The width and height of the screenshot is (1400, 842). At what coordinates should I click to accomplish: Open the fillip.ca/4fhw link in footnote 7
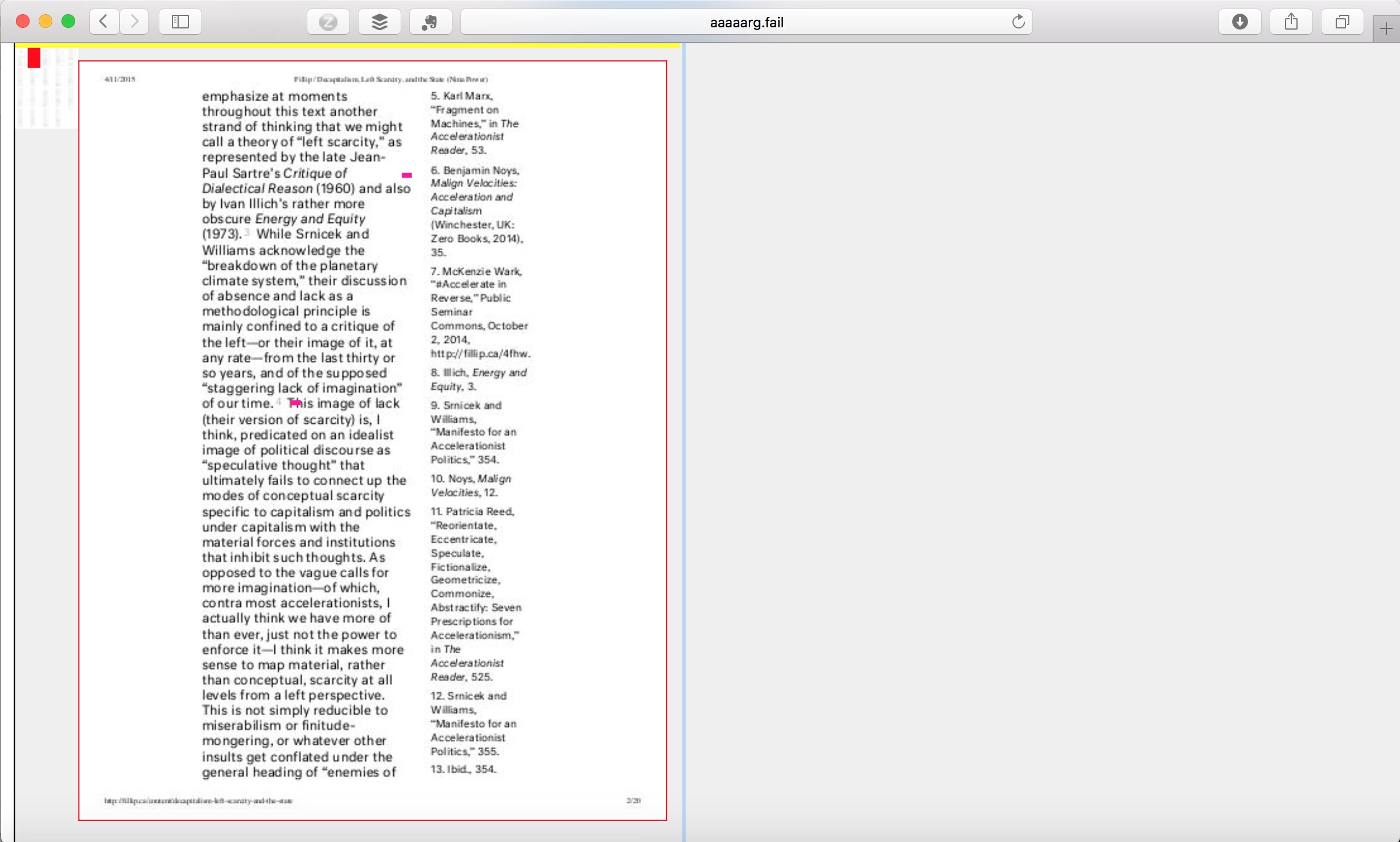pos(480,353)
